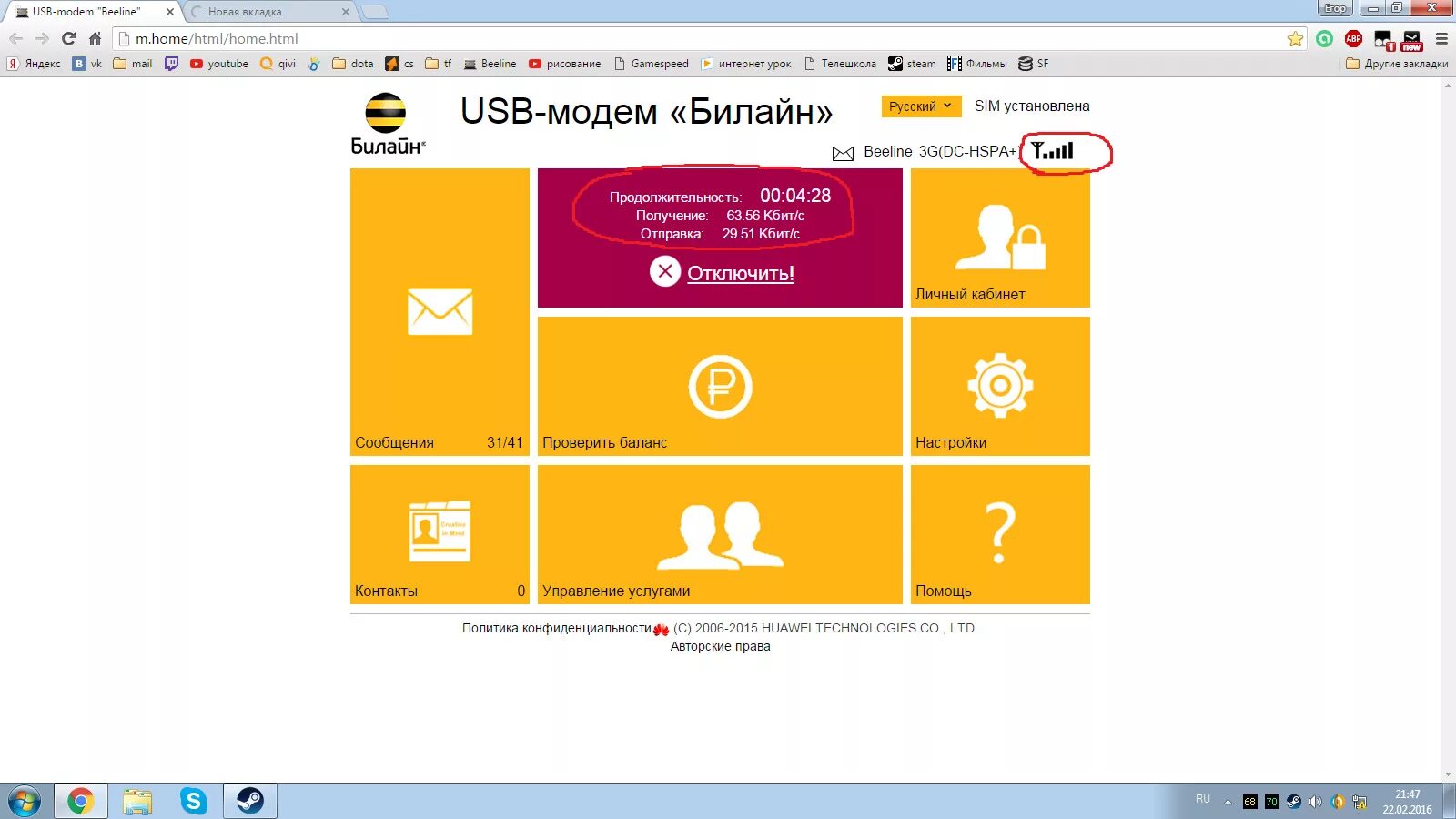Open the Управление услугами tile
This screenshot has height=819, width=1456.
(x=720, y=534)
